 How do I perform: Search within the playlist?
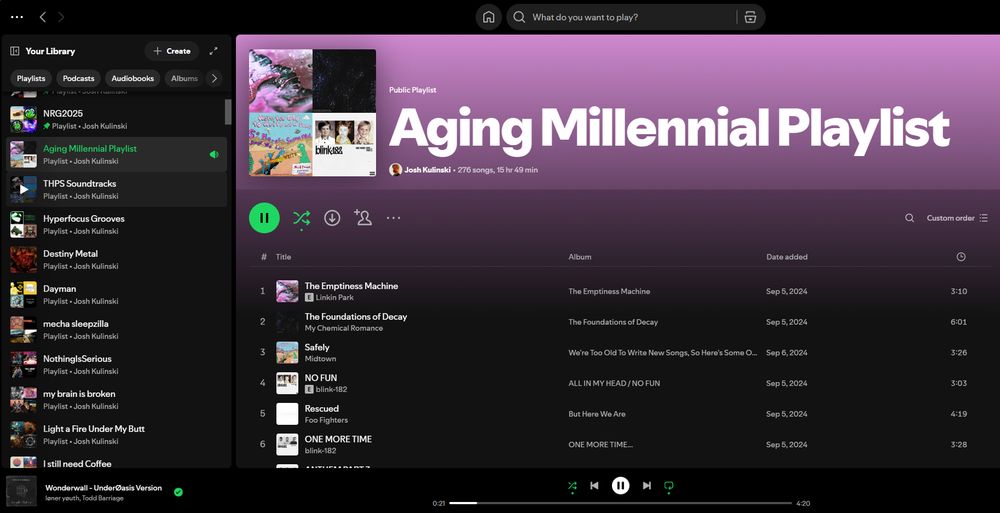point(909,218)
